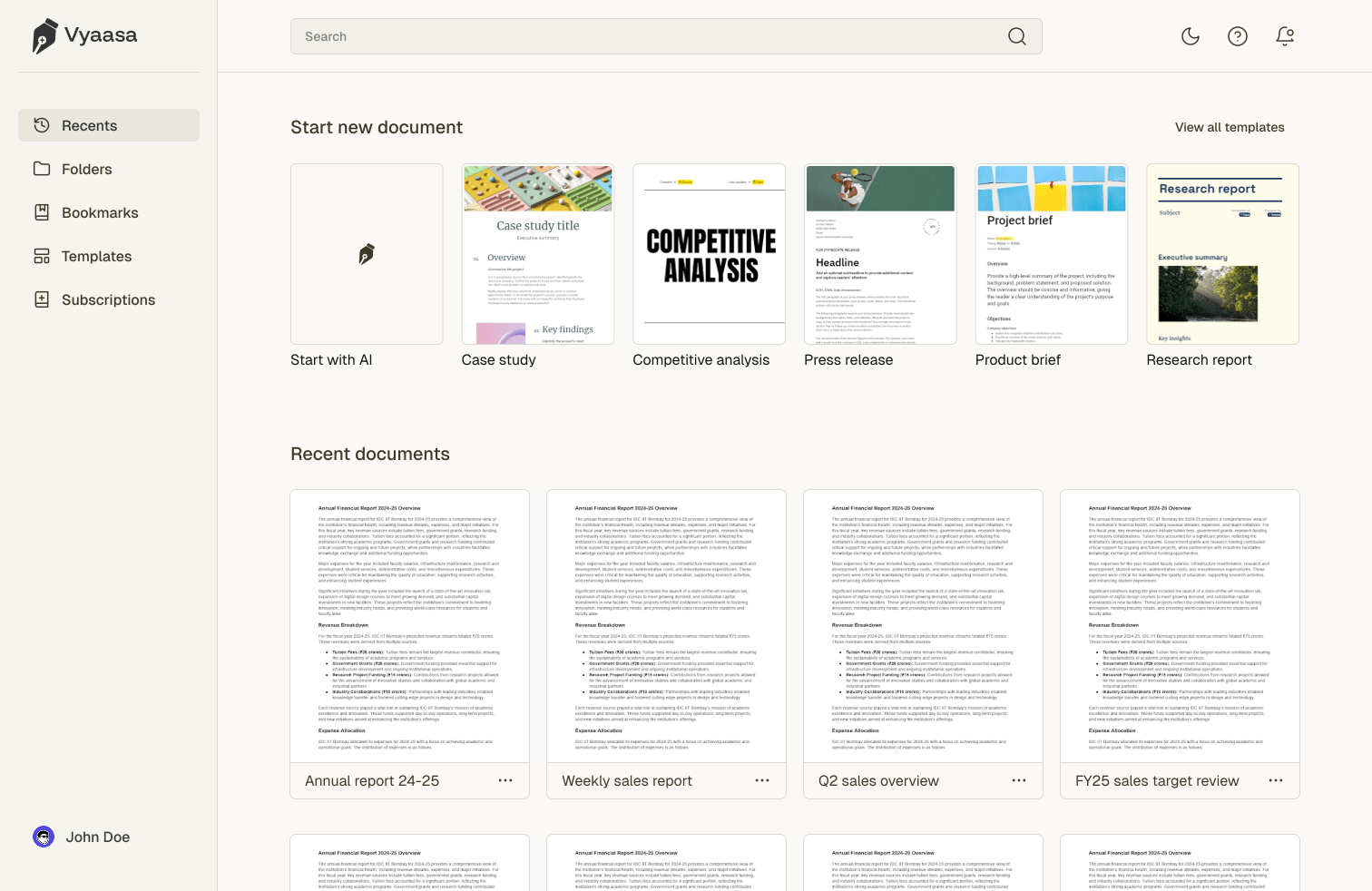Open FY25 sales target review preview
The height and width of the screenshot is (891, 1372).
point(1180,626)
